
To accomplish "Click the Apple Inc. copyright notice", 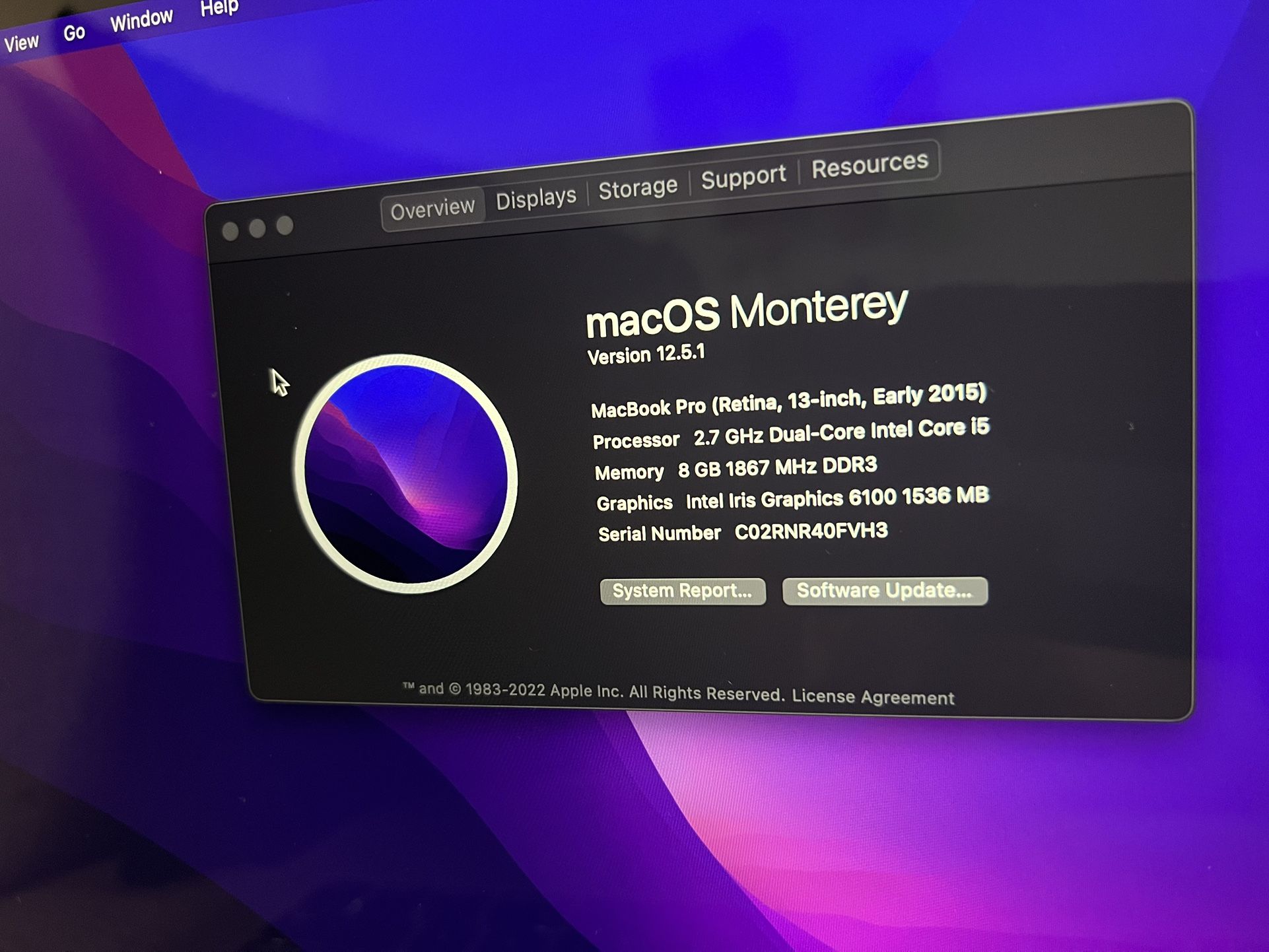I will point(594,691).
